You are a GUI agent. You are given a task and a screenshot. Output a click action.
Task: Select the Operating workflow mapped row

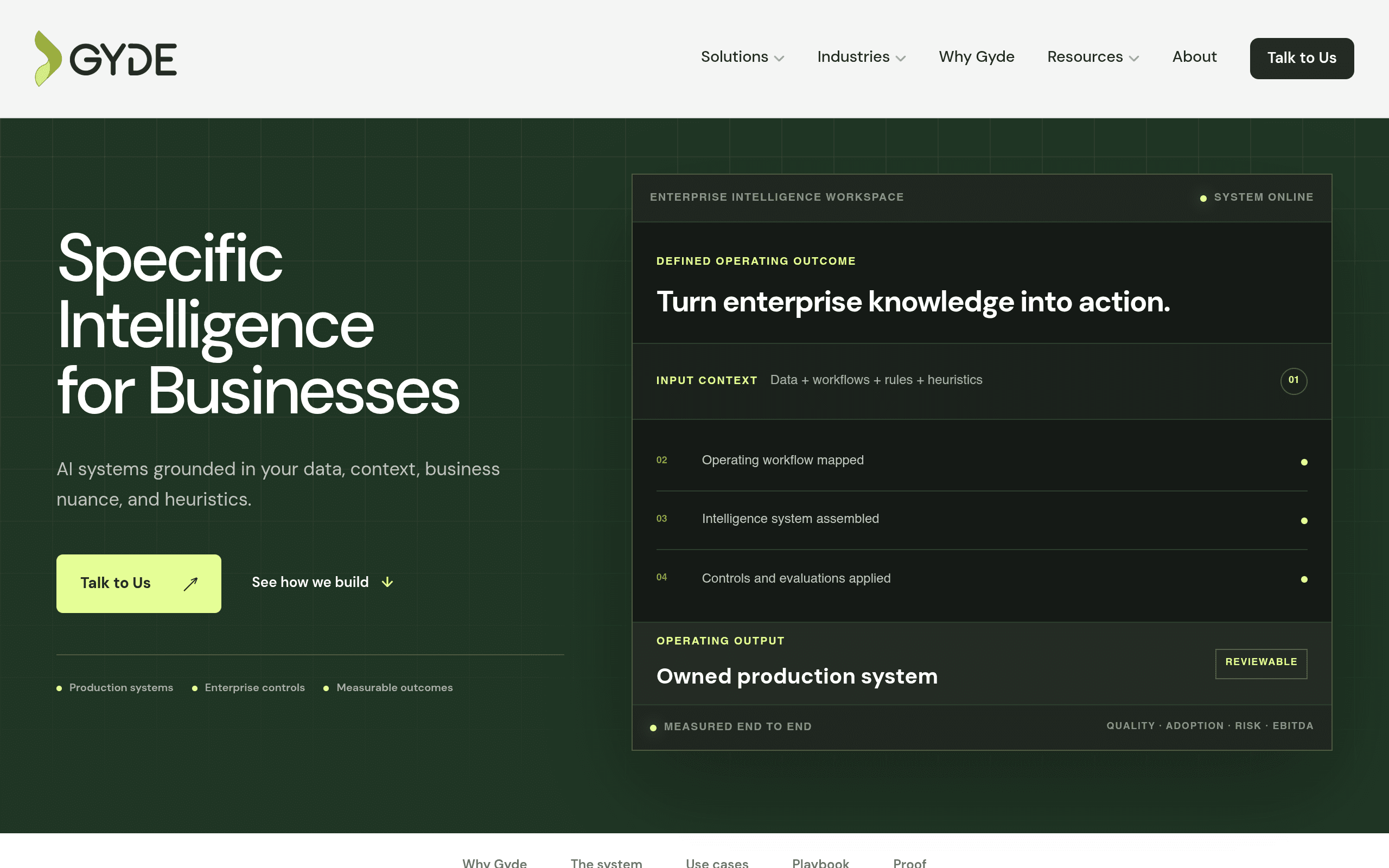click(x=982, y=461)
